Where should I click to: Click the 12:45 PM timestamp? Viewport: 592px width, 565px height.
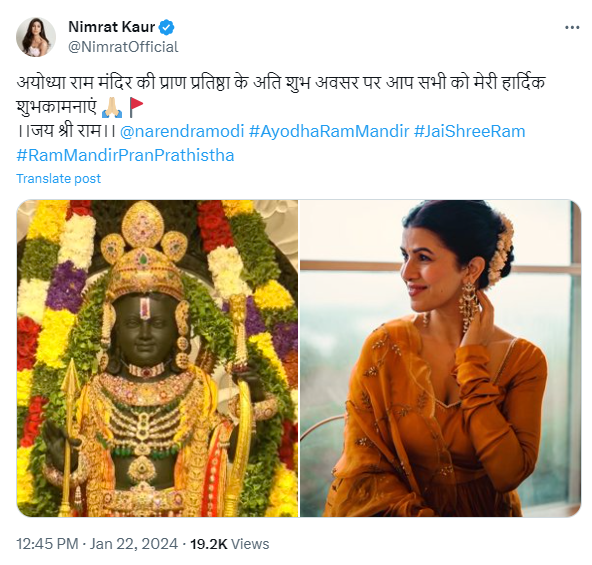47,544
